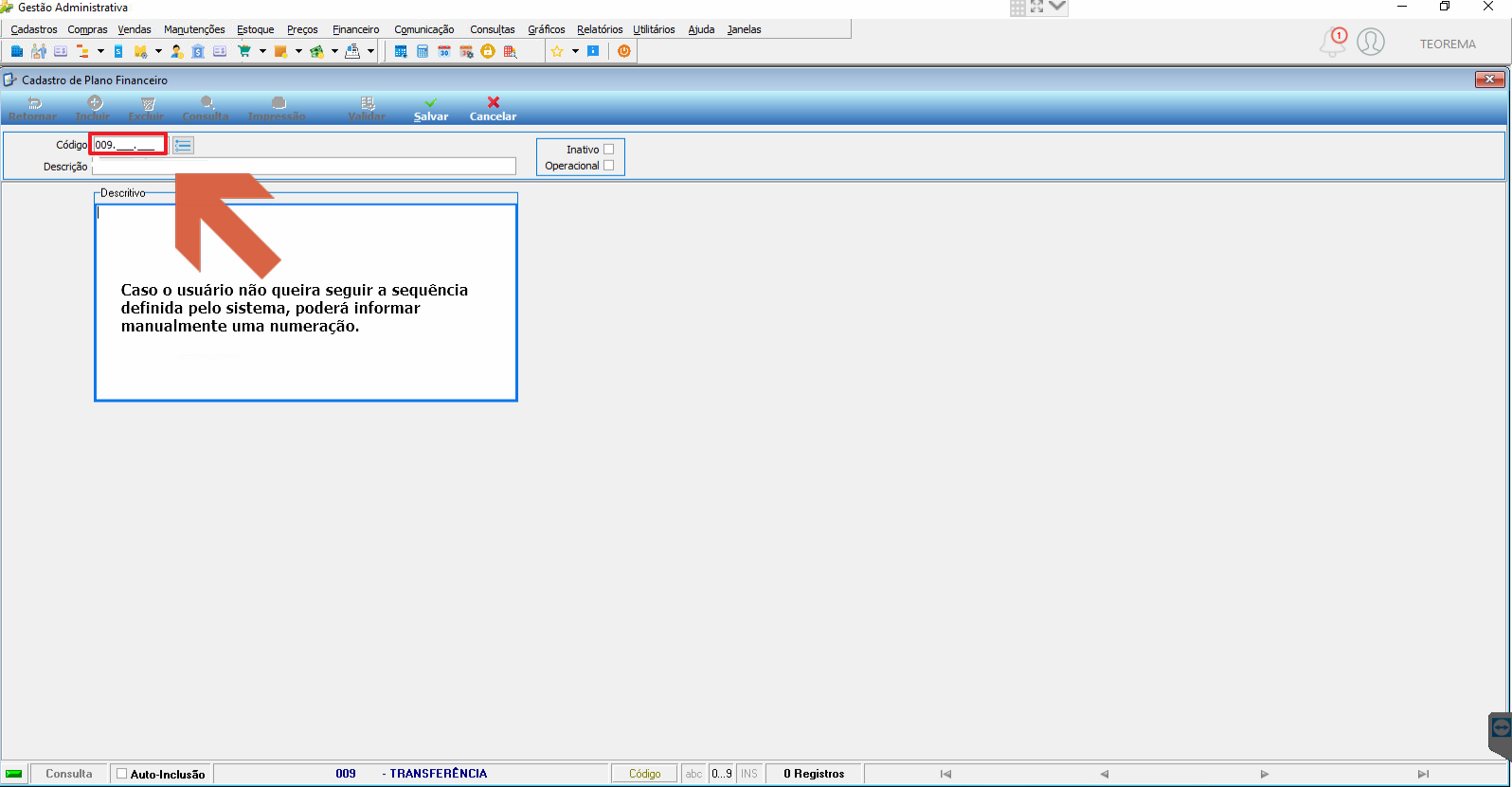The width and height of the screenshot is (1512, 787).
Task: Click the grid icon in title bar
Action: coord(1017,8)
